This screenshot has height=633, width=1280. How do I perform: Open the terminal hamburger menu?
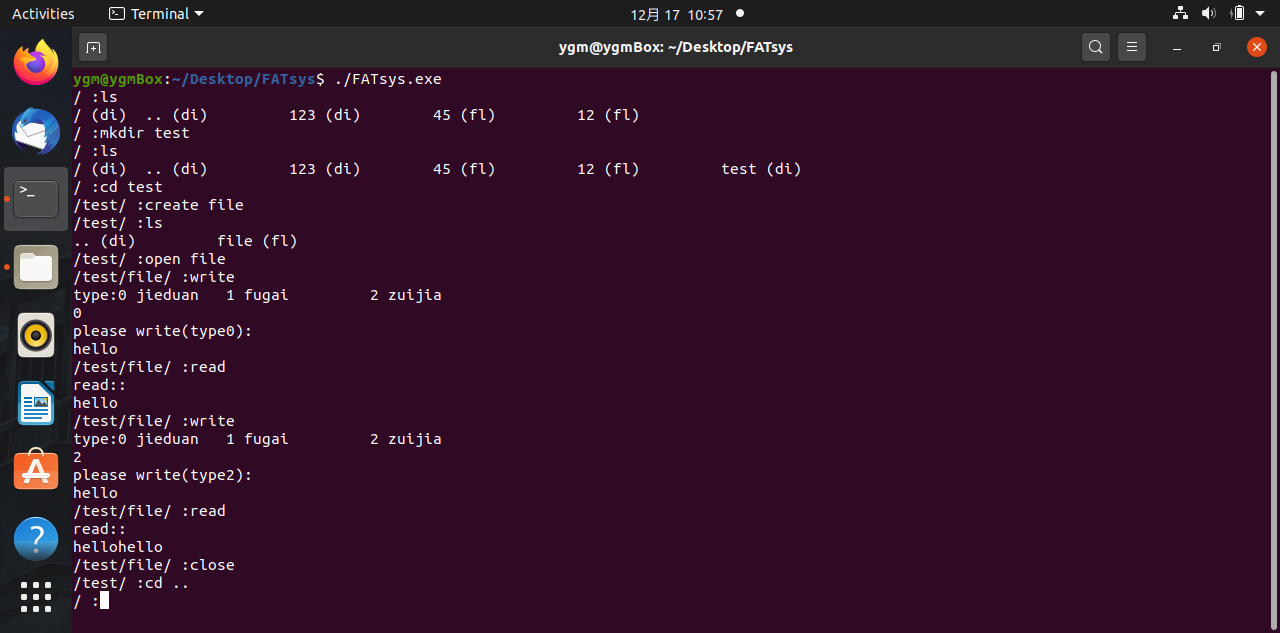tap(1131, 47)
